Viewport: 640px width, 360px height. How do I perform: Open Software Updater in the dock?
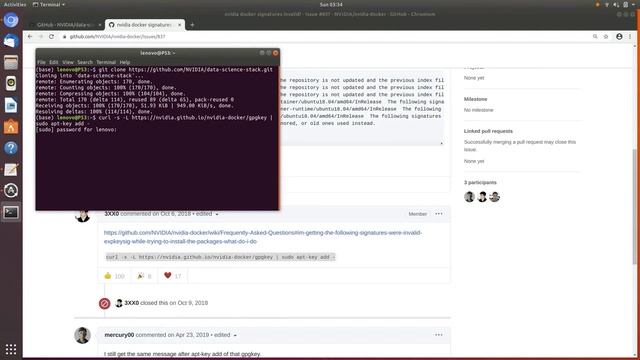click(x=11, y=191)
